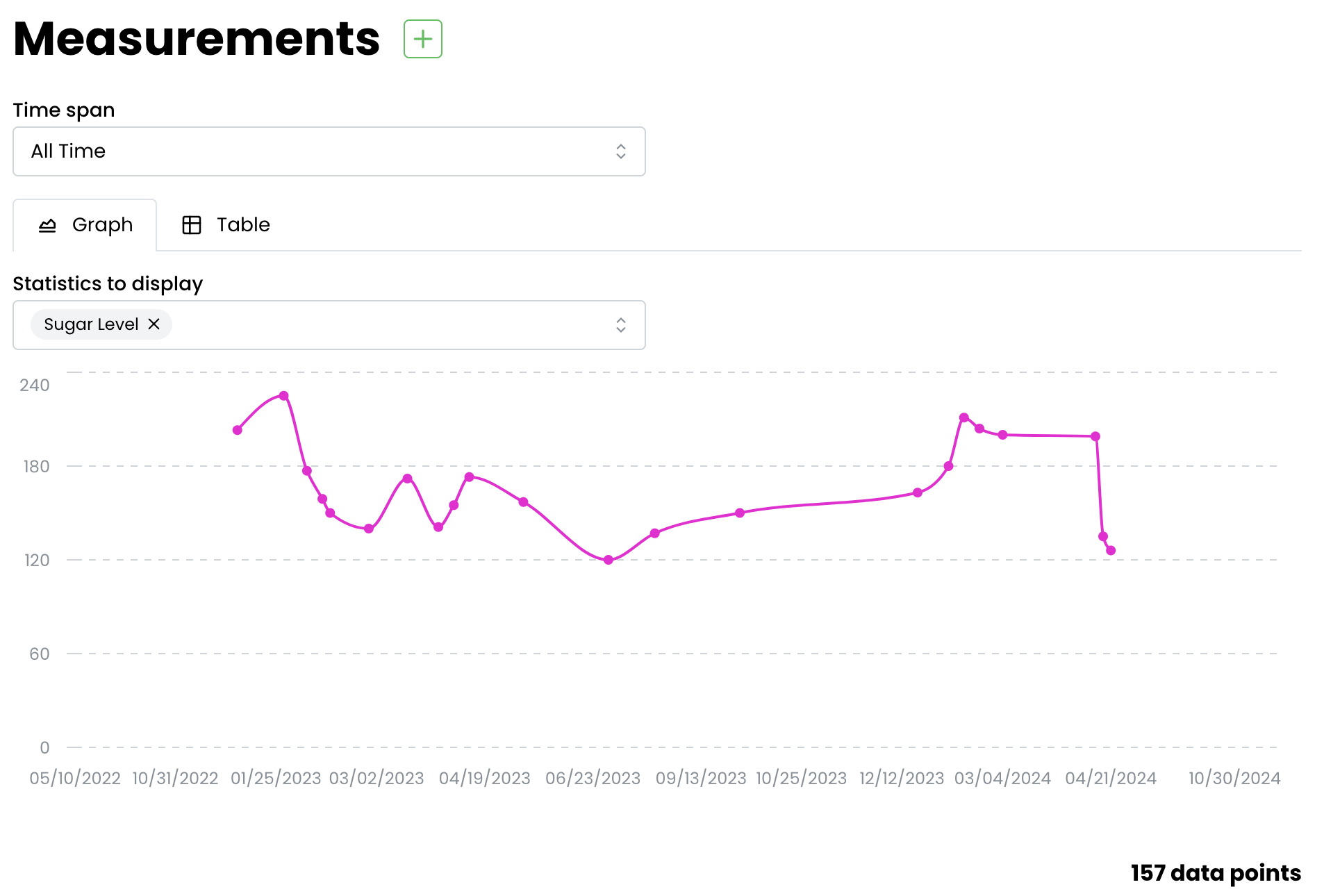Select the Graph tab
Viewport: 1324px width, 896px height.
pyautogui.click(x=85, y=225)
